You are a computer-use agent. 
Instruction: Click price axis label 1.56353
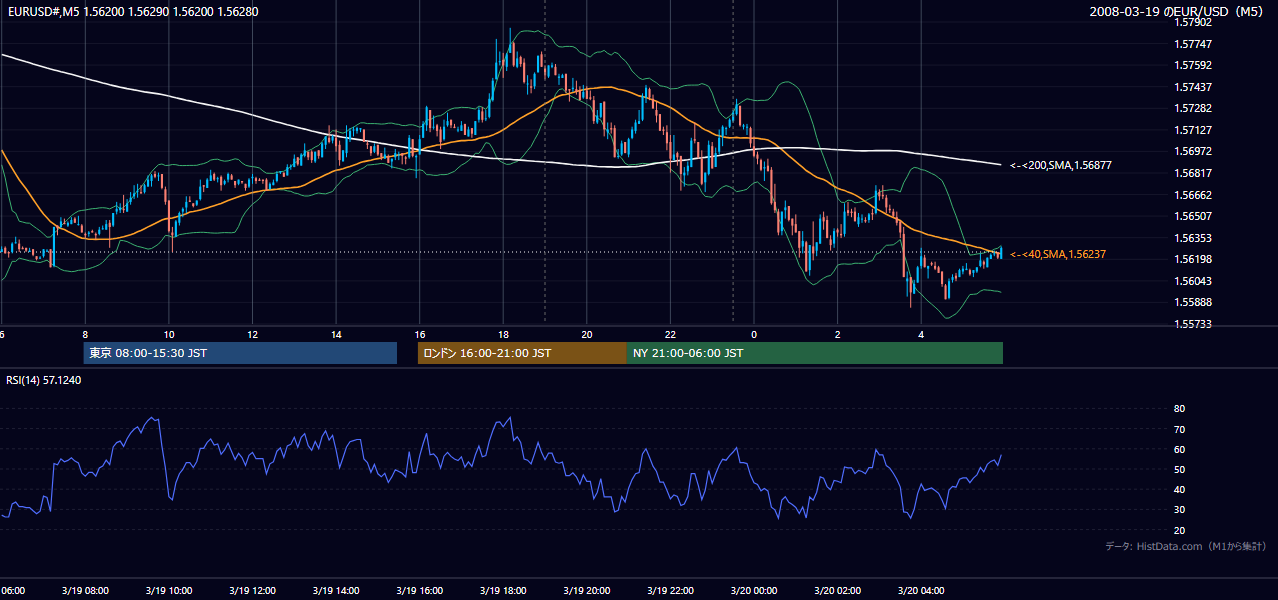point(1192,238)
